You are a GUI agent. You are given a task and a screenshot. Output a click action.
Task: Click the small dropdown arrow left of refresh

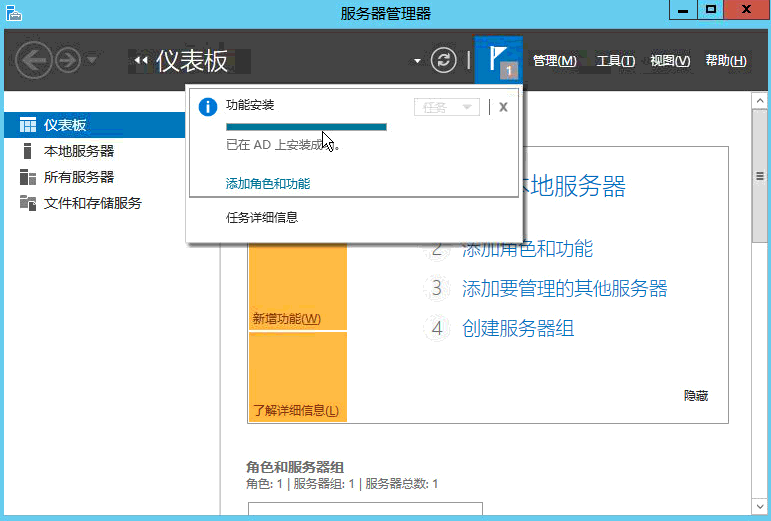point(417,62)
